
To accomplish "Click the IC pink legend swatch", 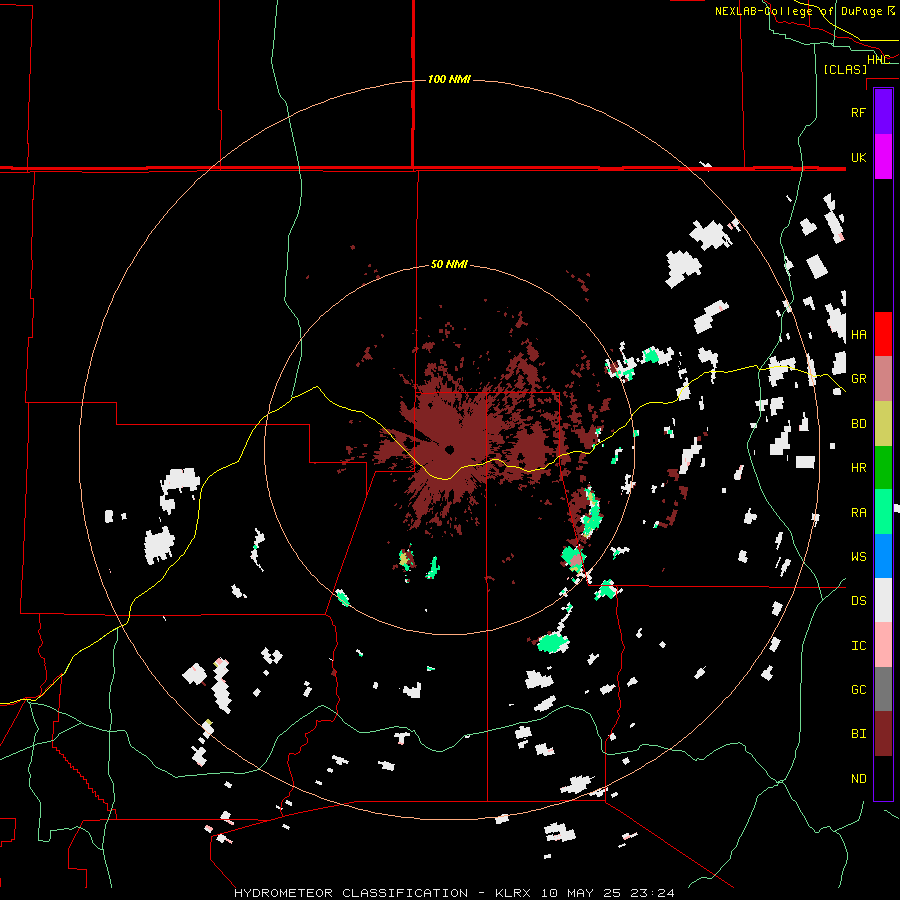I will (x=883, y=645).
